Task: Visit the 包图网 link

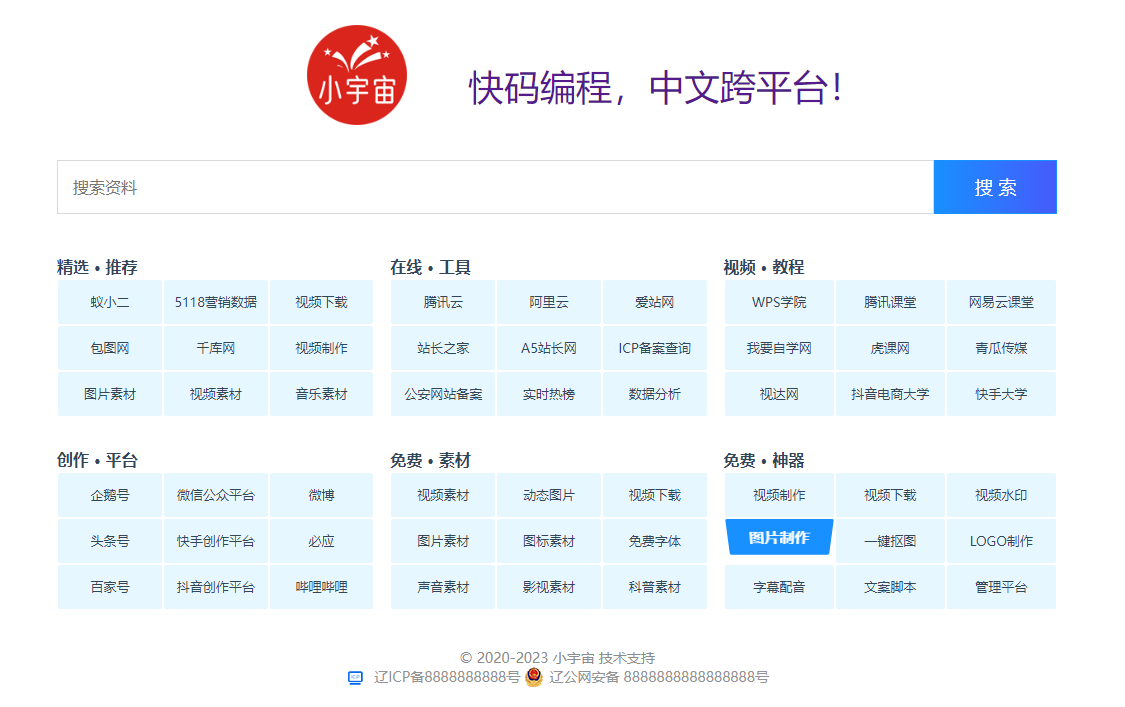Action: tap(110, 348)
